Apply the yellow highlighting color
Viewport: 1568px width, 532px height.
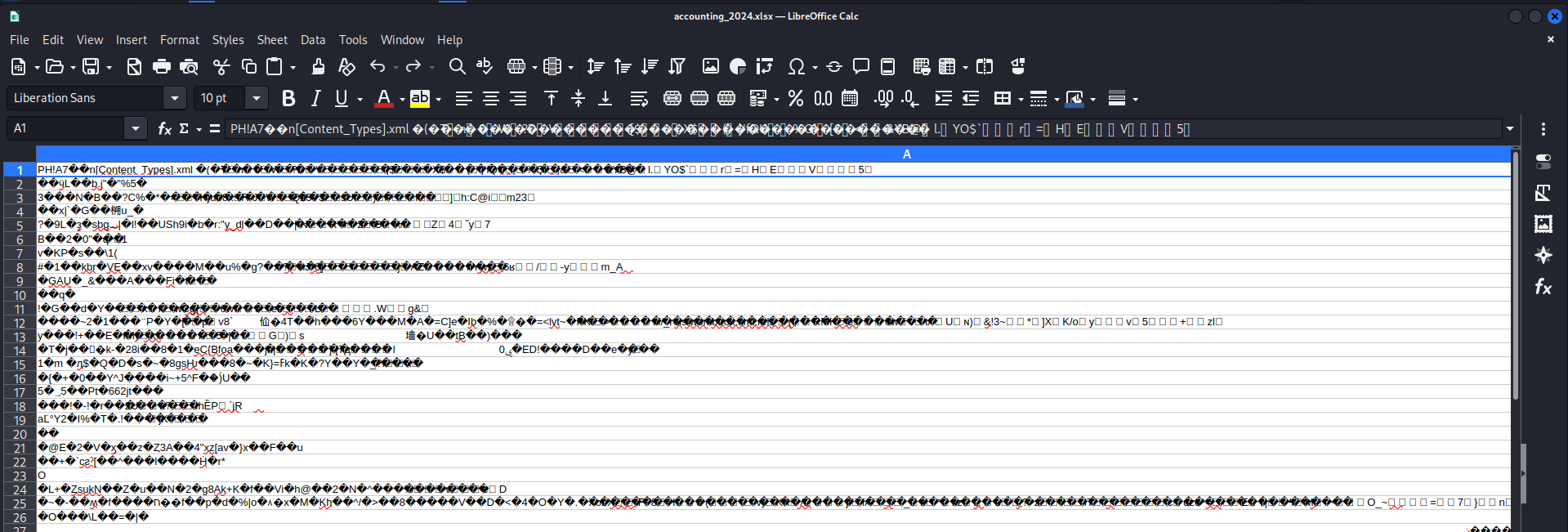419,99
